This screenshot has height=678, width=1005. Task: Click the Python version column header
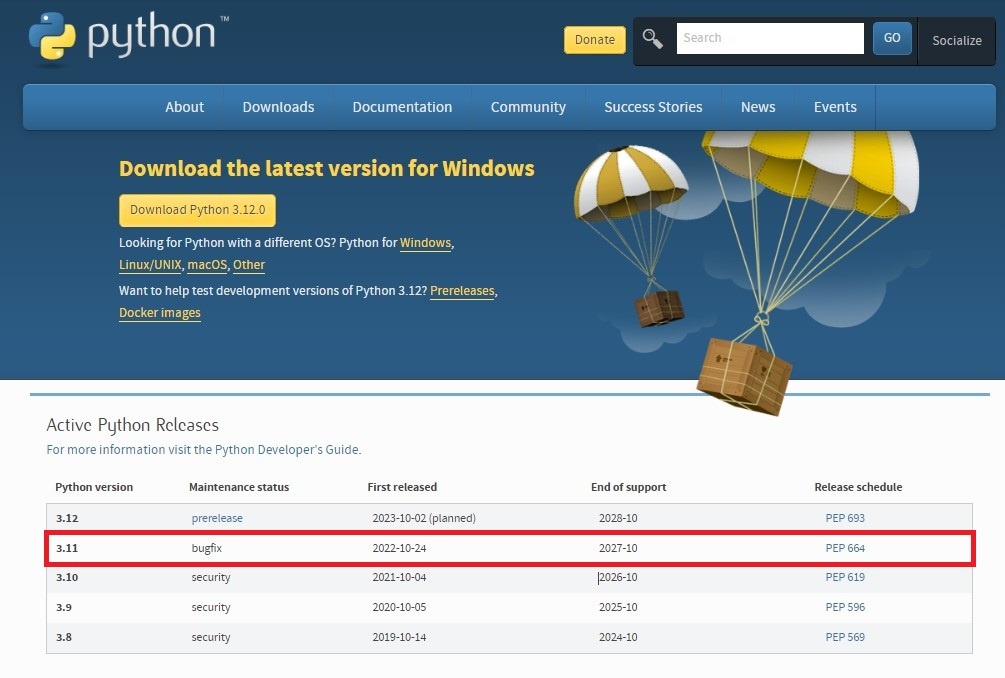click(94, 487)
